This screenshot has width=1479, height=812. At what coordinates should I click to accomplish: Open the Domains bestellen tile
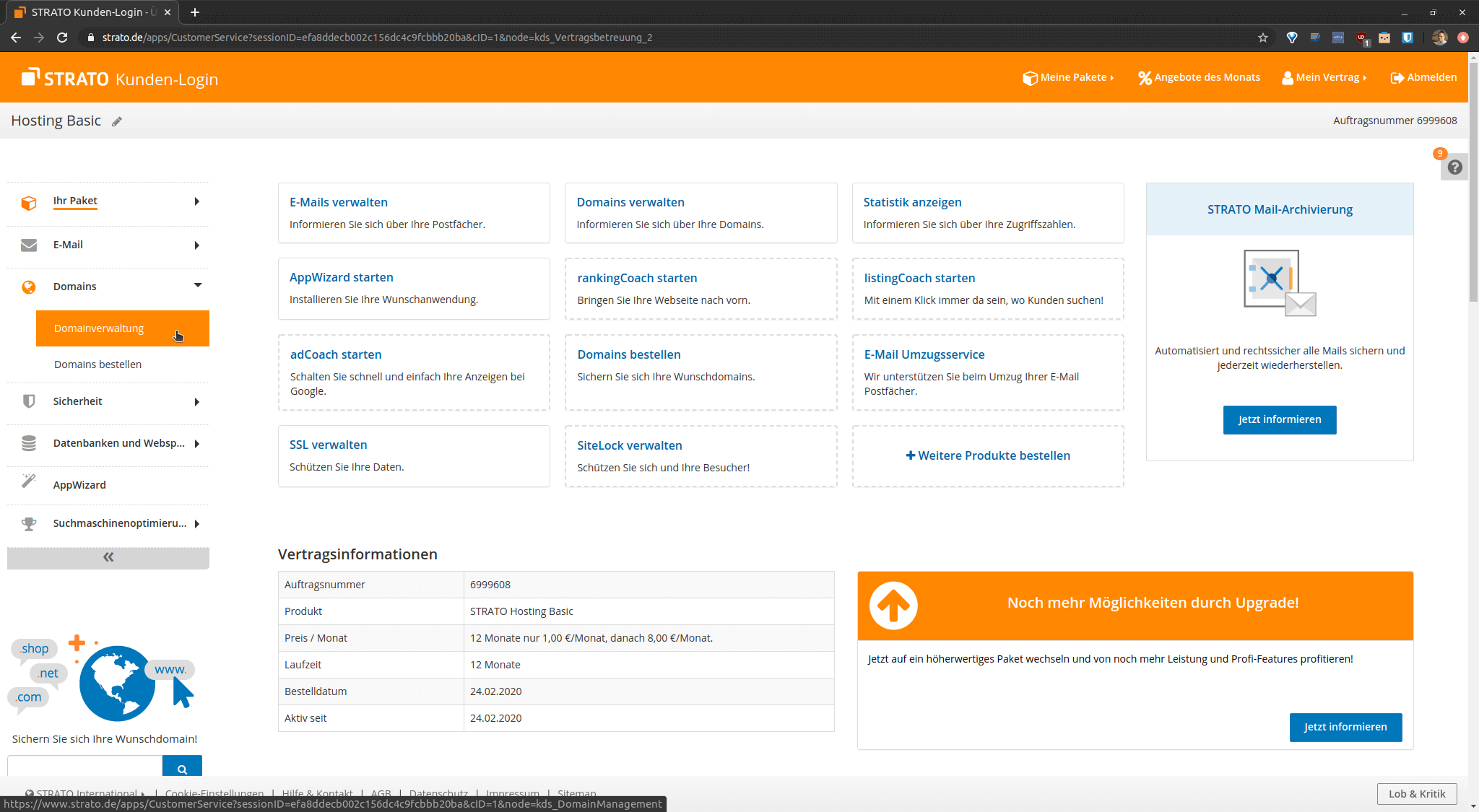[x=701, y=372]
